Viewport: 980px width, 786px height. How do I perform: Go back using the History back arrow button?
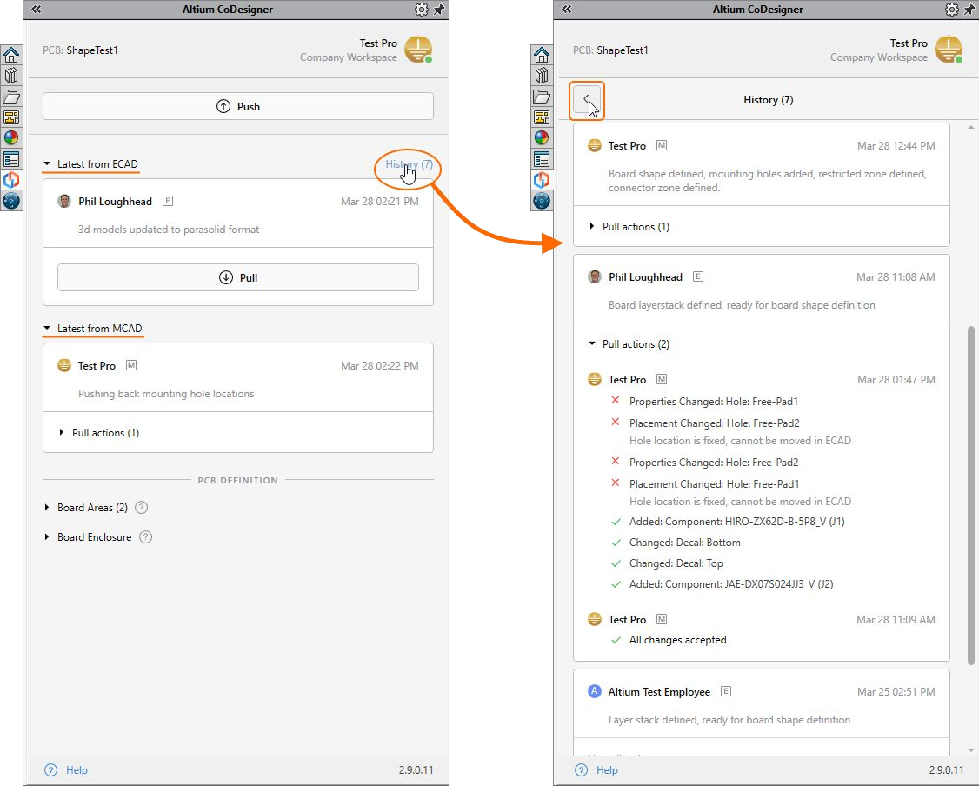click(x=586, y=100)
